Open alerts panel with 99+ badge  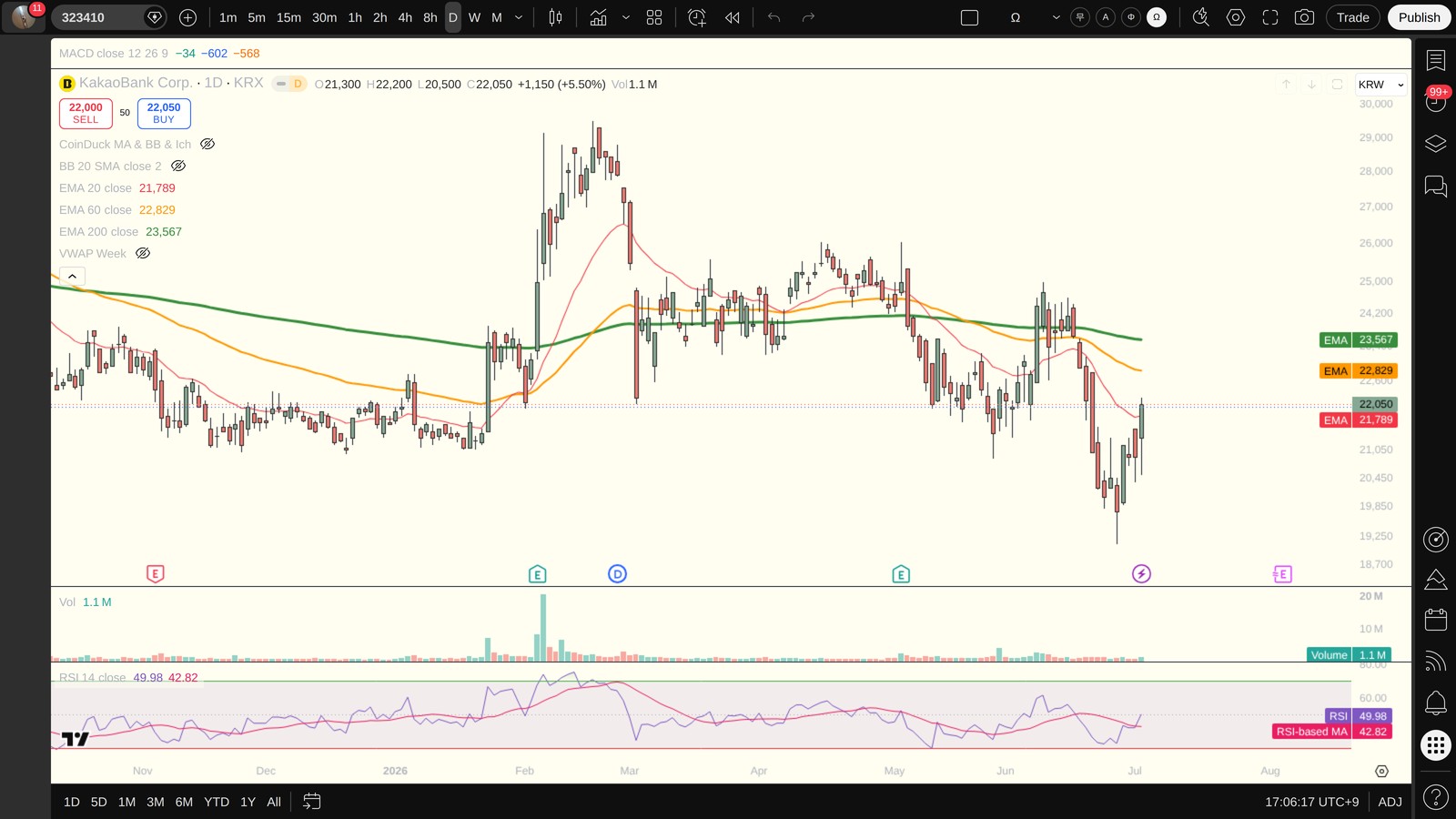pyautogui.click(x=1436, y=101)
